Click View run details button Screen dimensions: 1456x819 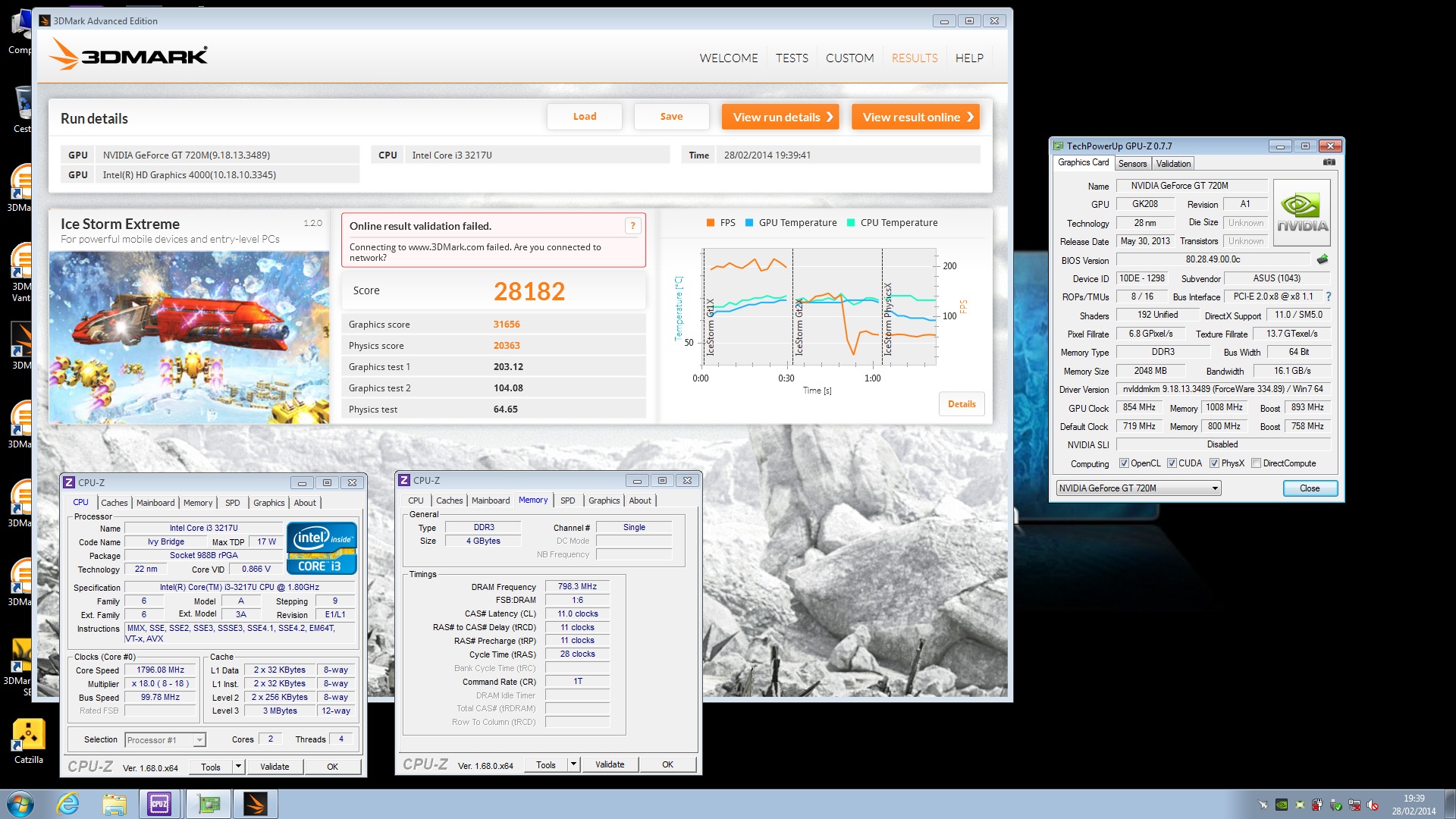780,117
